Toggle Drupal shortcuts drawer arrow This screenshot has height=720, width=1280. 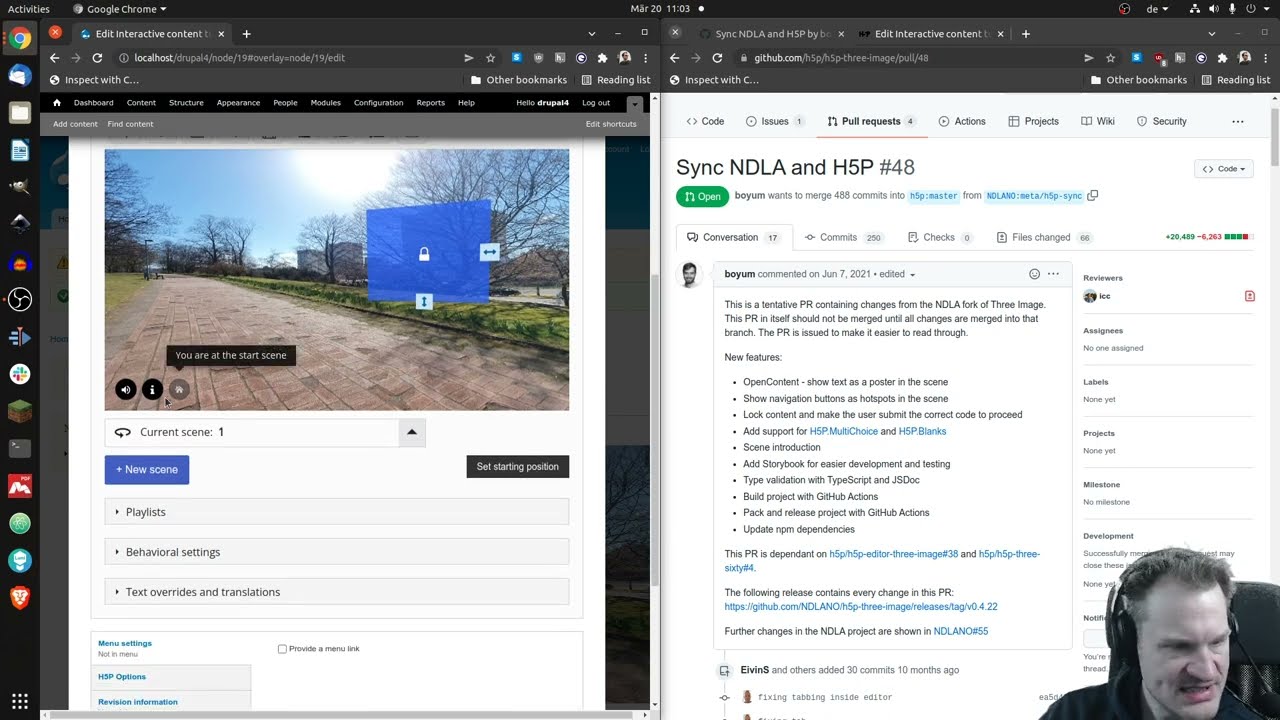tap(634, 103)
